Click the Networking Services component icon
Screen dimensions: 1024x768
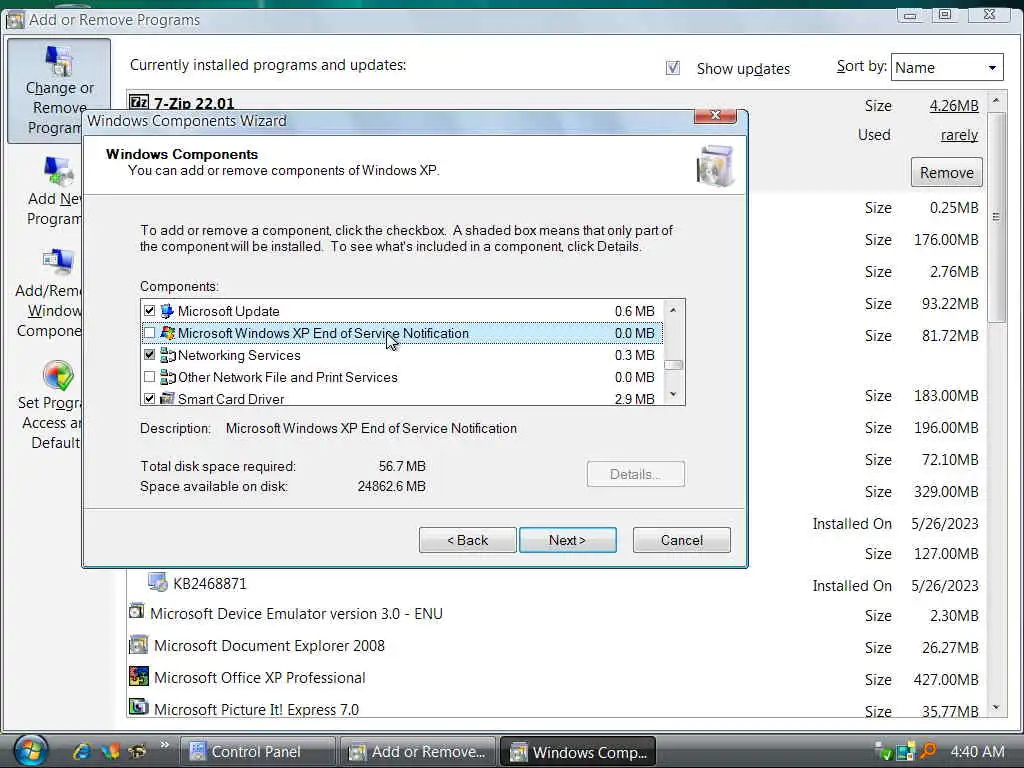(168, 355)
